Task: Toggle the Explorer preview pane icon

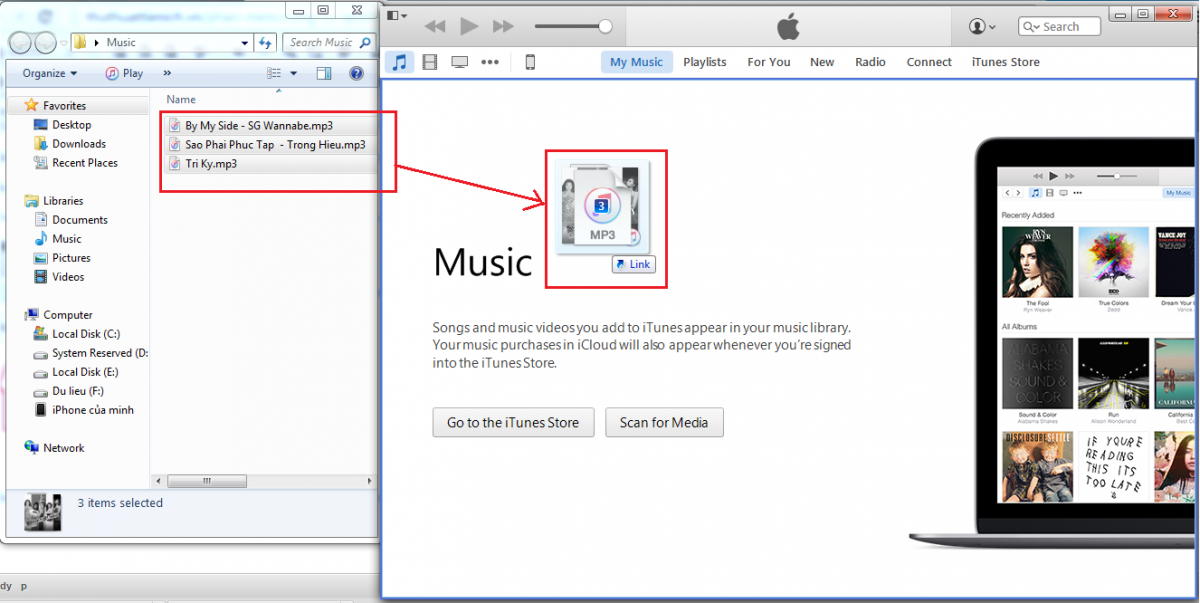Action: click(324, 73)
